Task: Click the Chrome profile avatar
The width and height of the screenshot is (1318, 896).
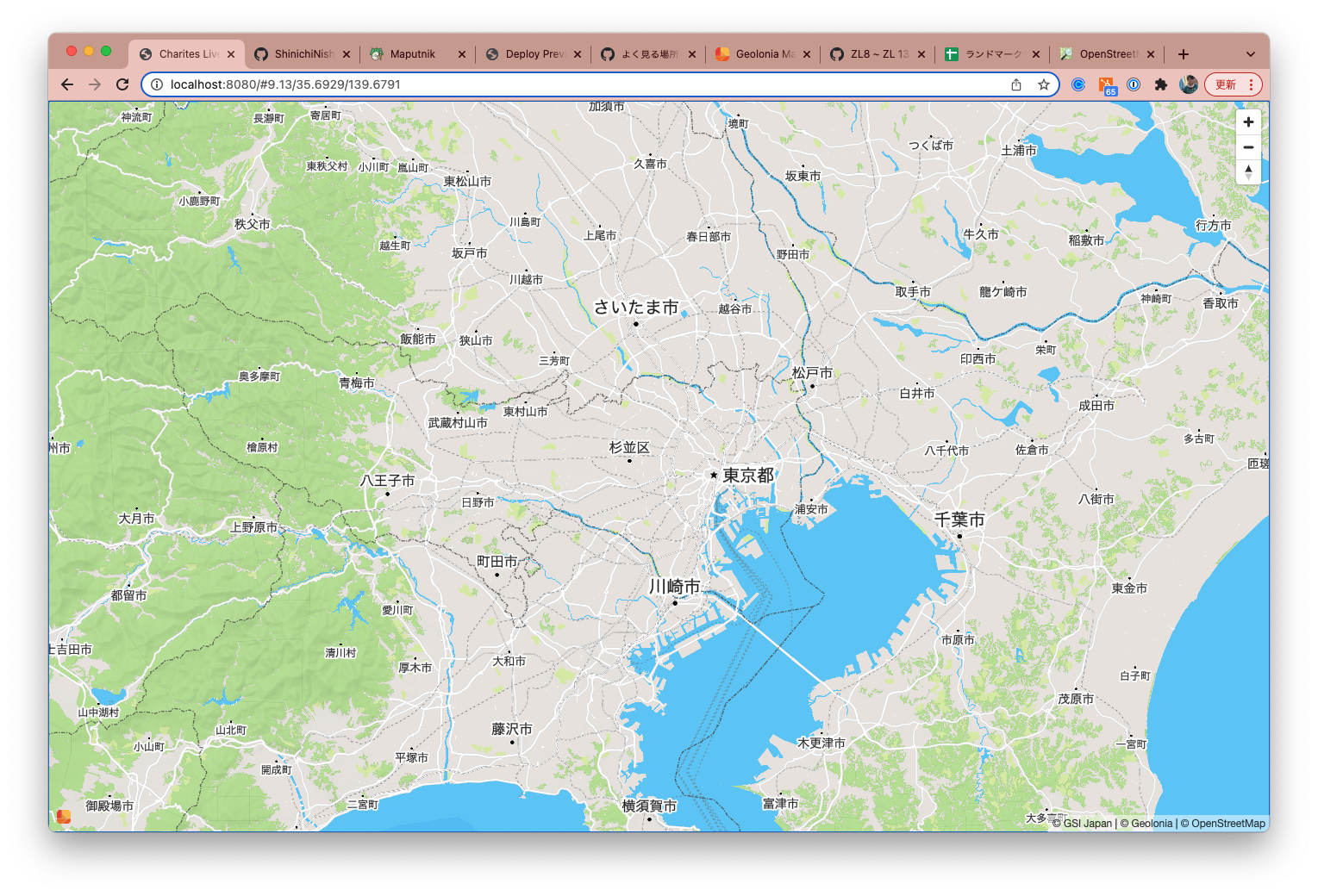Action: click(1189, 84)
